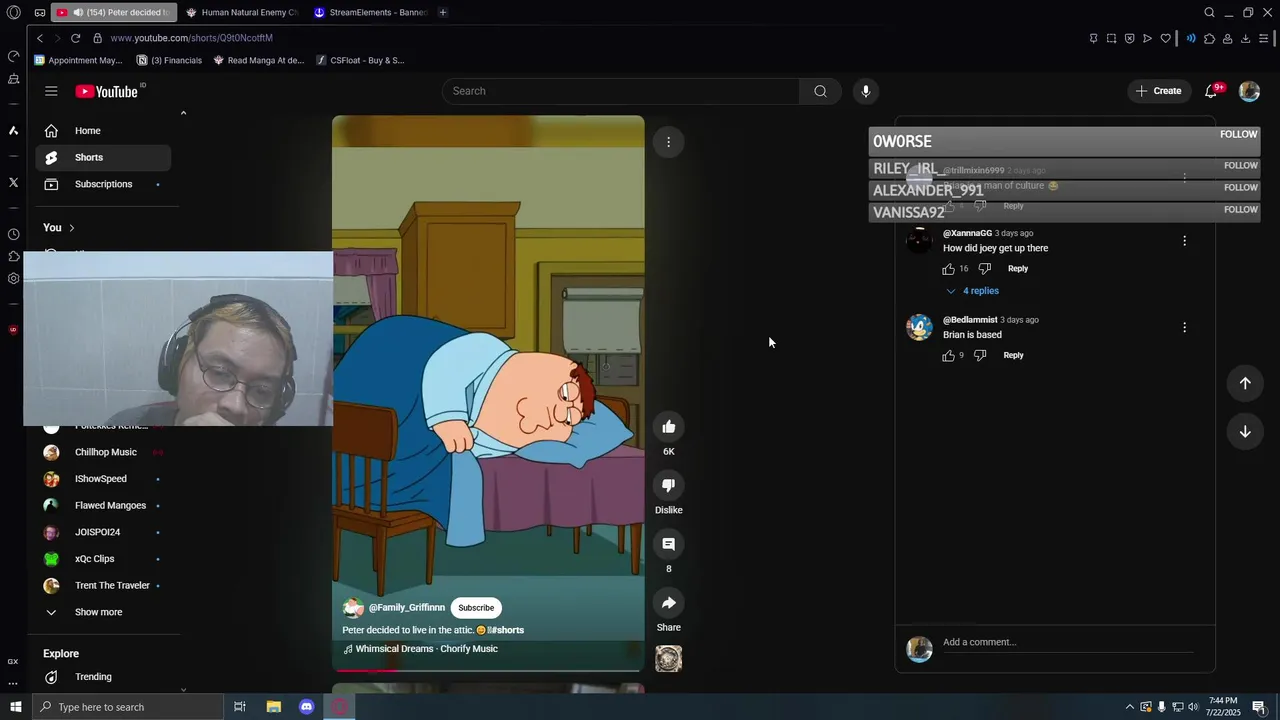1280x720 pixels.
Task: Go to previous short with up arrow
Action: tap(1245, 383)
